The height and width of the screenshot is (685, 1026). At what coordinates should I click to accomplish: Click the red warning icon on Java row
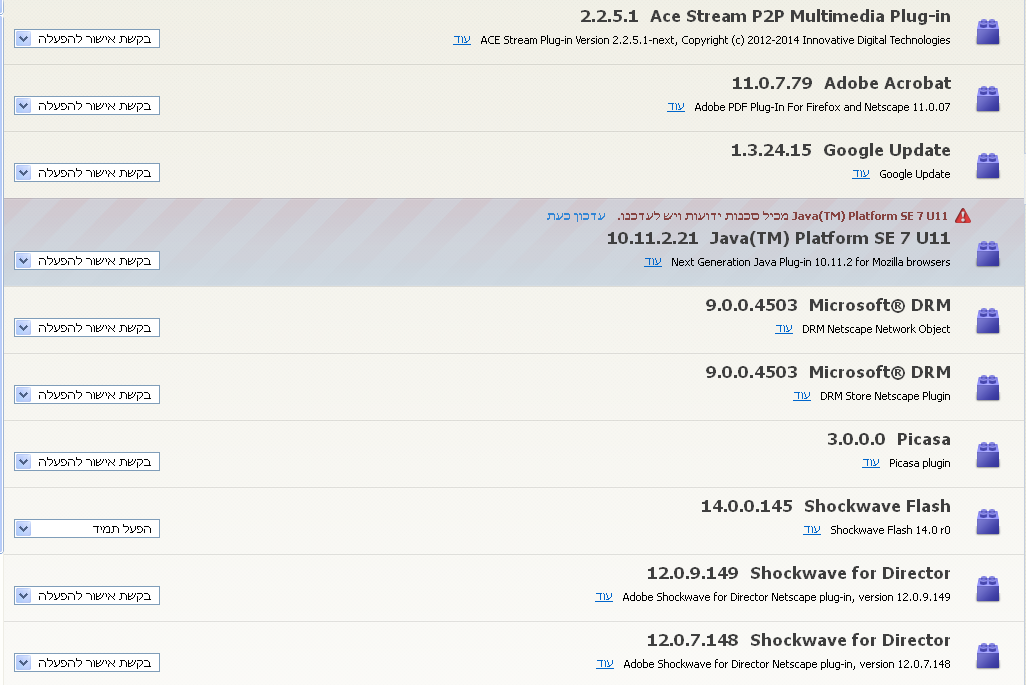(x=963, y=215)
